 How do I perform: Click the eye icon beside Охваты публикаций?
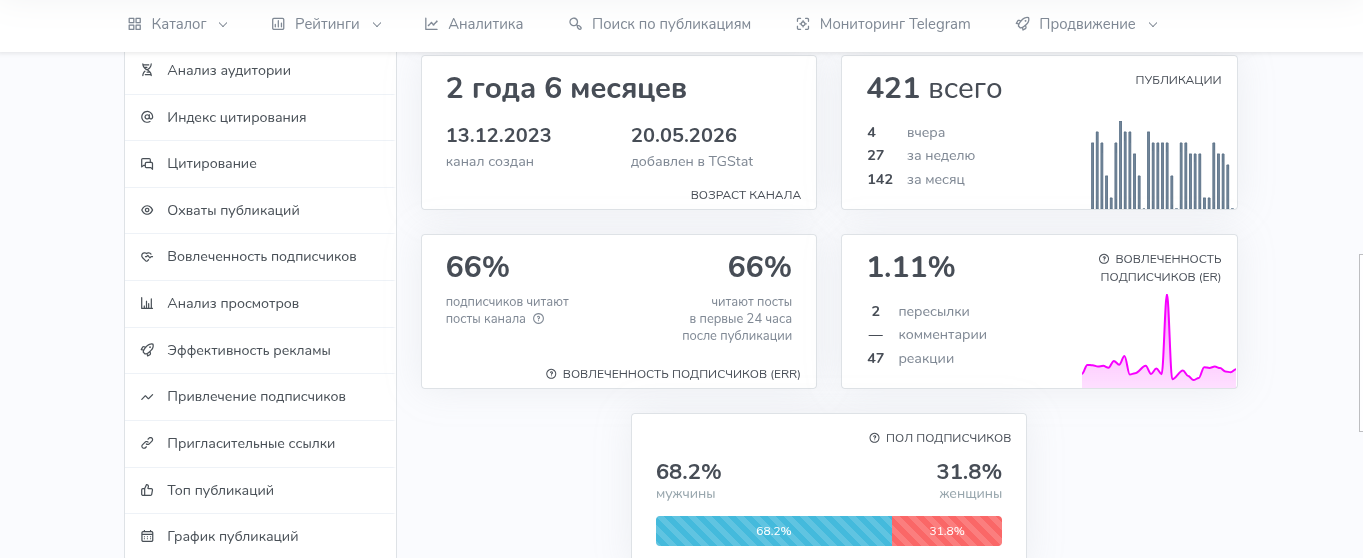[x=147, y=210]
